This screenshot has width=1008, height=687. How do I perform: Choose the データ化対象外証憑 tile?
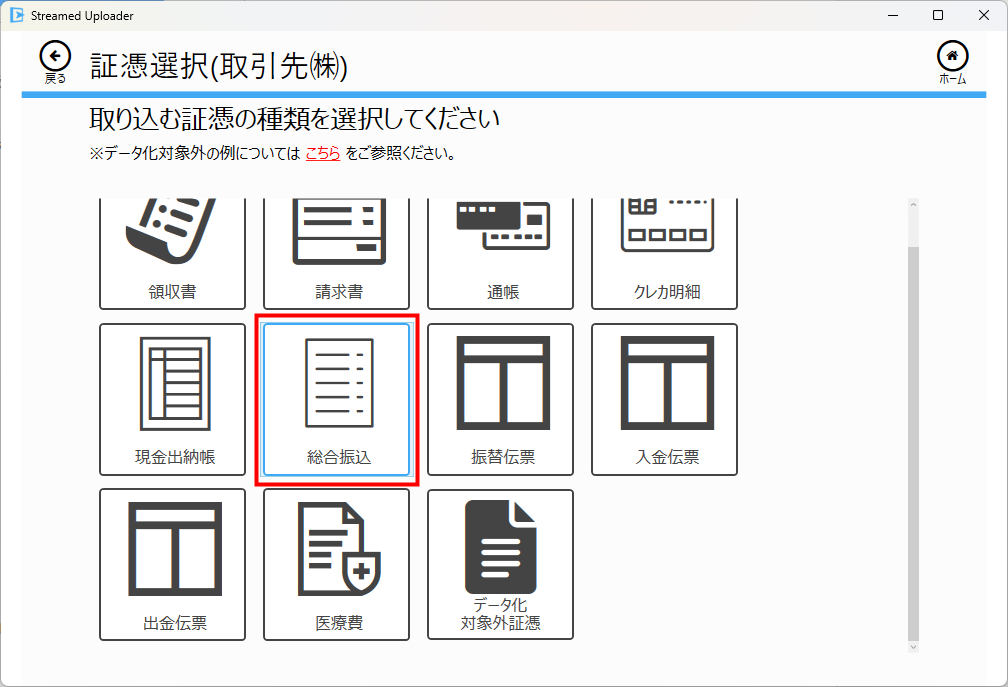tap(500, 564)
